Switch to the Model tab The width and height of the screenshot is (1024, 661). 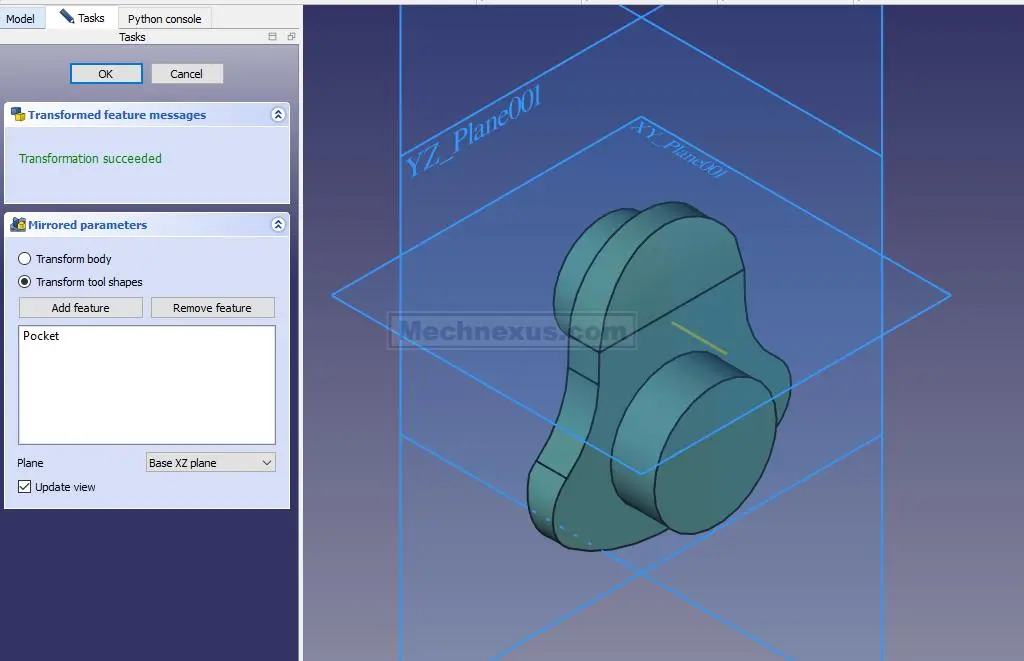click(x=21, y=18)
